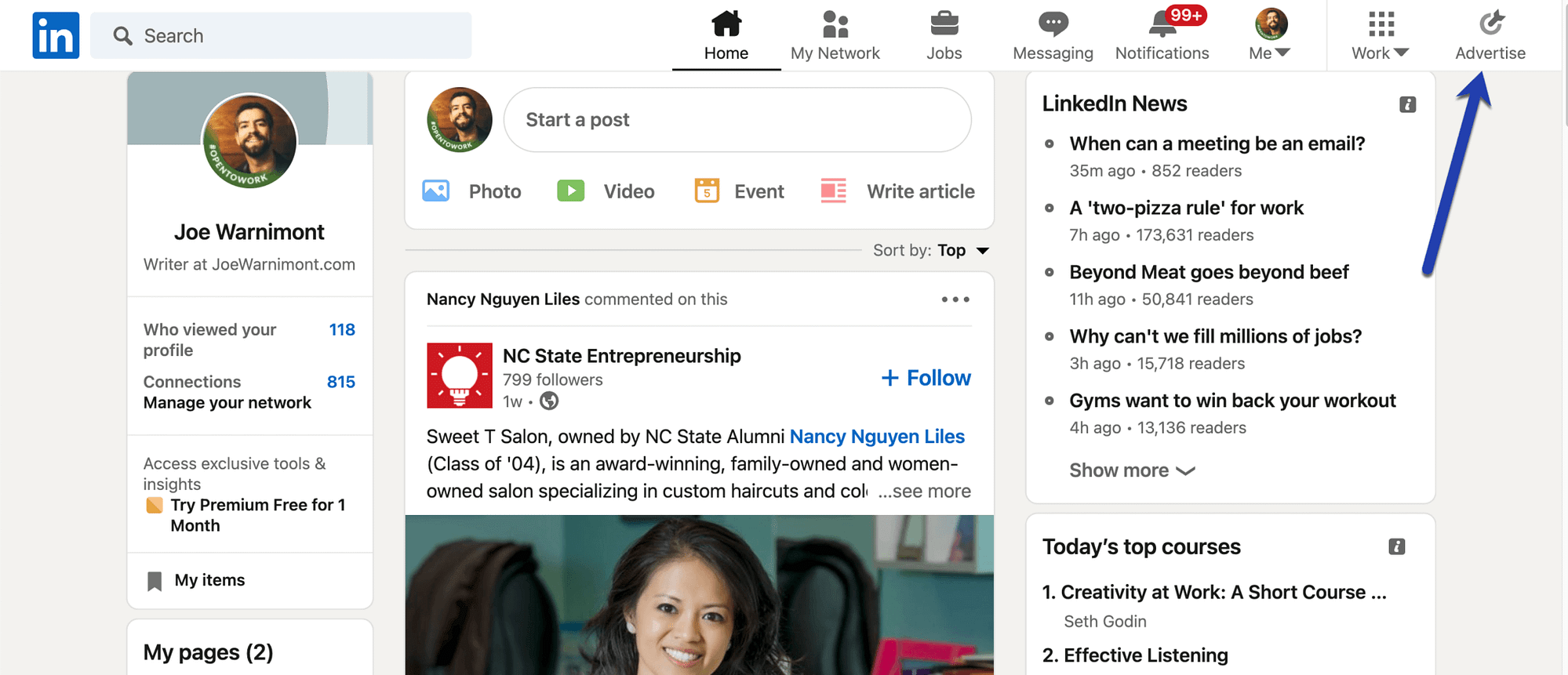Click the Advertise icon
This screenshot has width=1568, height=675.
point(1491,24)
